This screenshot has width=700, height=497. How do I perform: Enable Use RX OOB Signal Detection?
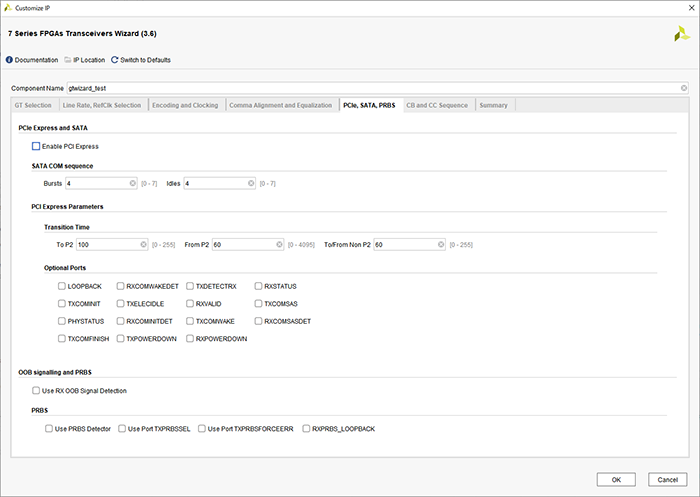tap(36, 391)
